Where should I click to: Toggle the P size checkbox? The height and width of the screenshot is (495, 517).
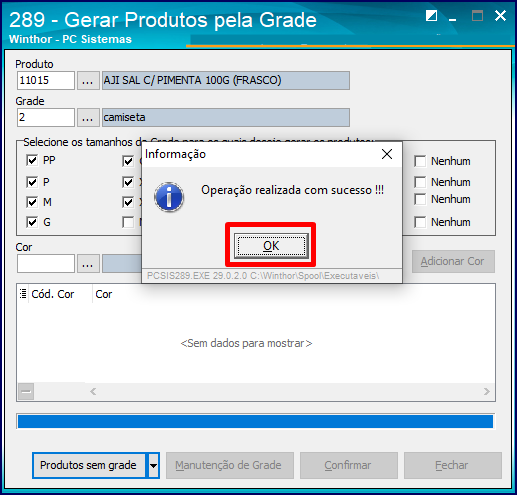(32, 182)
